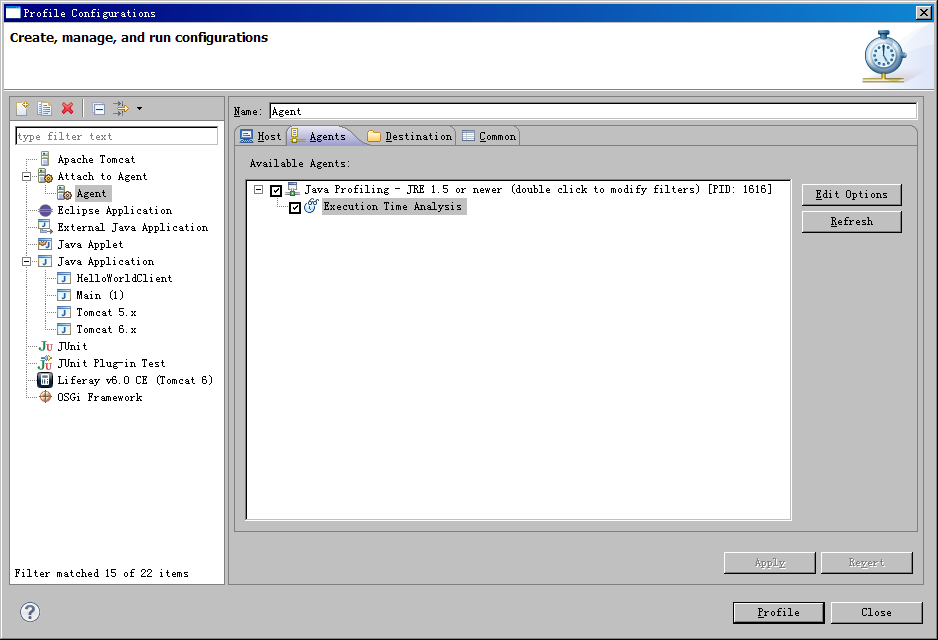Click the Apache Tomcat icon in tree
The height and width of the screenshot is (640, 938).
(45, 159)
